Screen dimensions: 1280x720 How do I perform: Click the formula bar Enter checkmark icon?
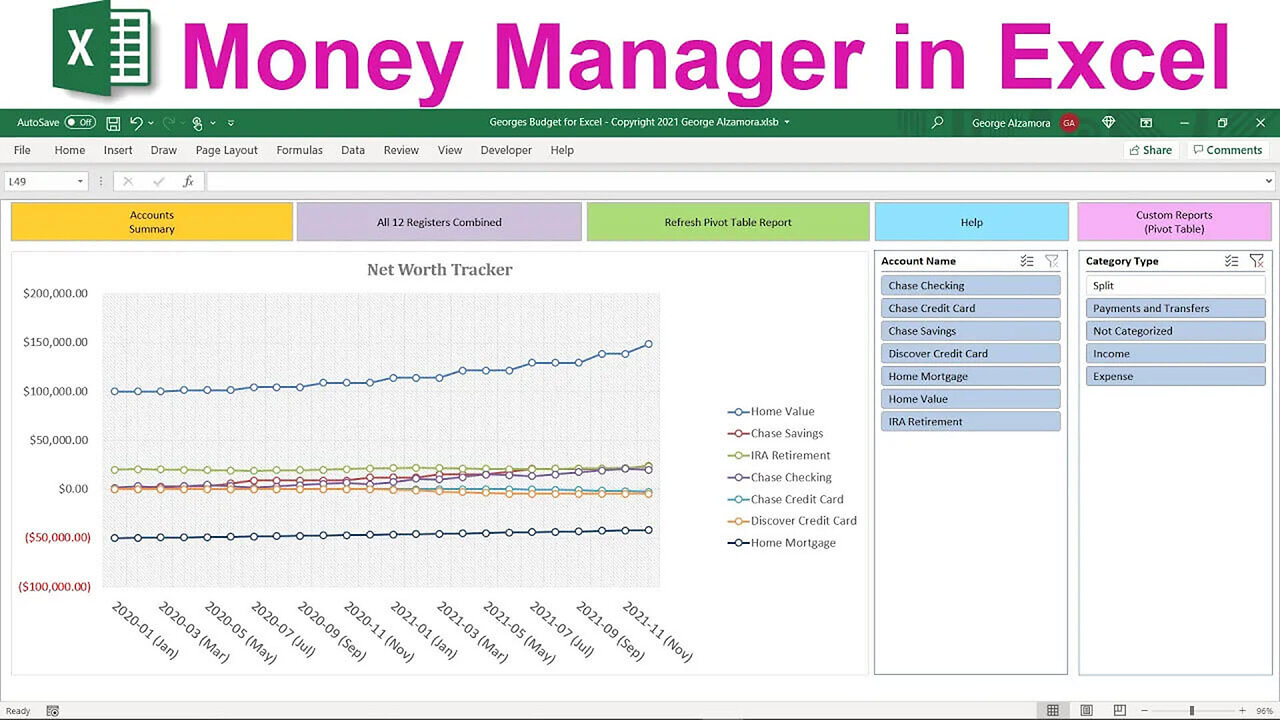158,181
